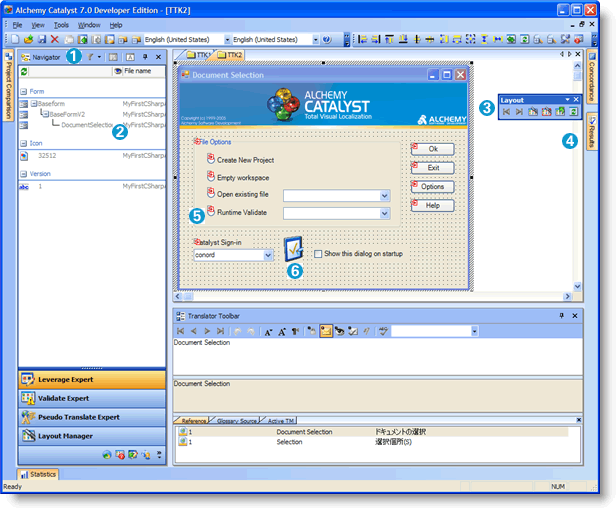This screenshot has height=510, width=616.
Task: Switch to the Active TM tab
Action: click(x=280, y=421)
